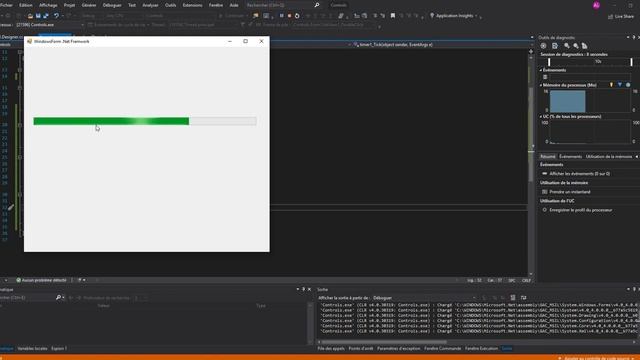Viewport: 640px width, 360px height.
Task: Open the Déboguer menu
Action: click(112, 5)
